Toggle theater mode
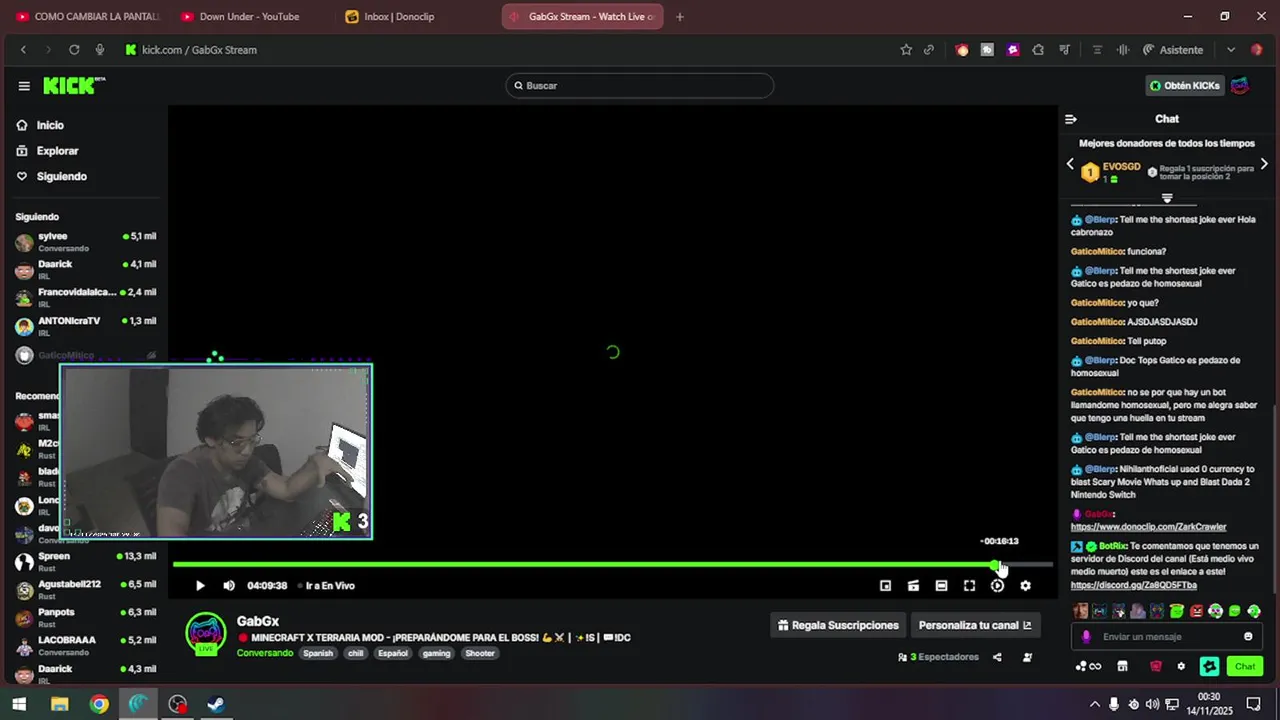 pyautogui.click(x=941, y=586)
